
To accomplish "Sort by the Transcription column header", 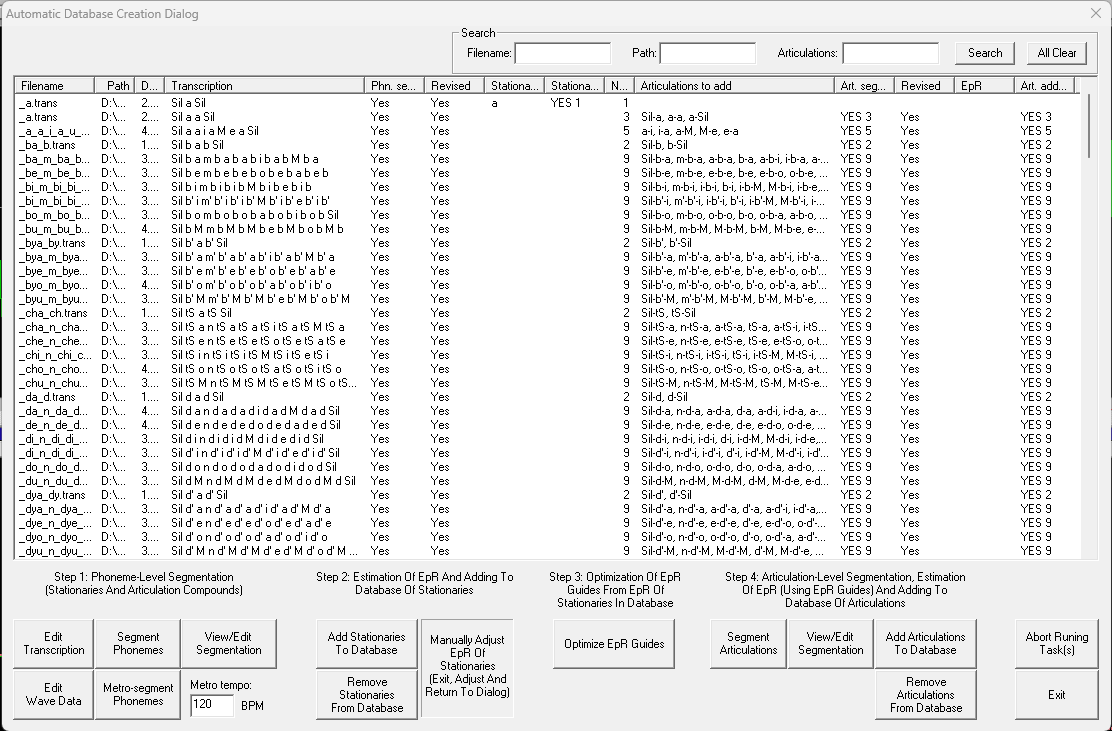I will click(x=265, y=86).
